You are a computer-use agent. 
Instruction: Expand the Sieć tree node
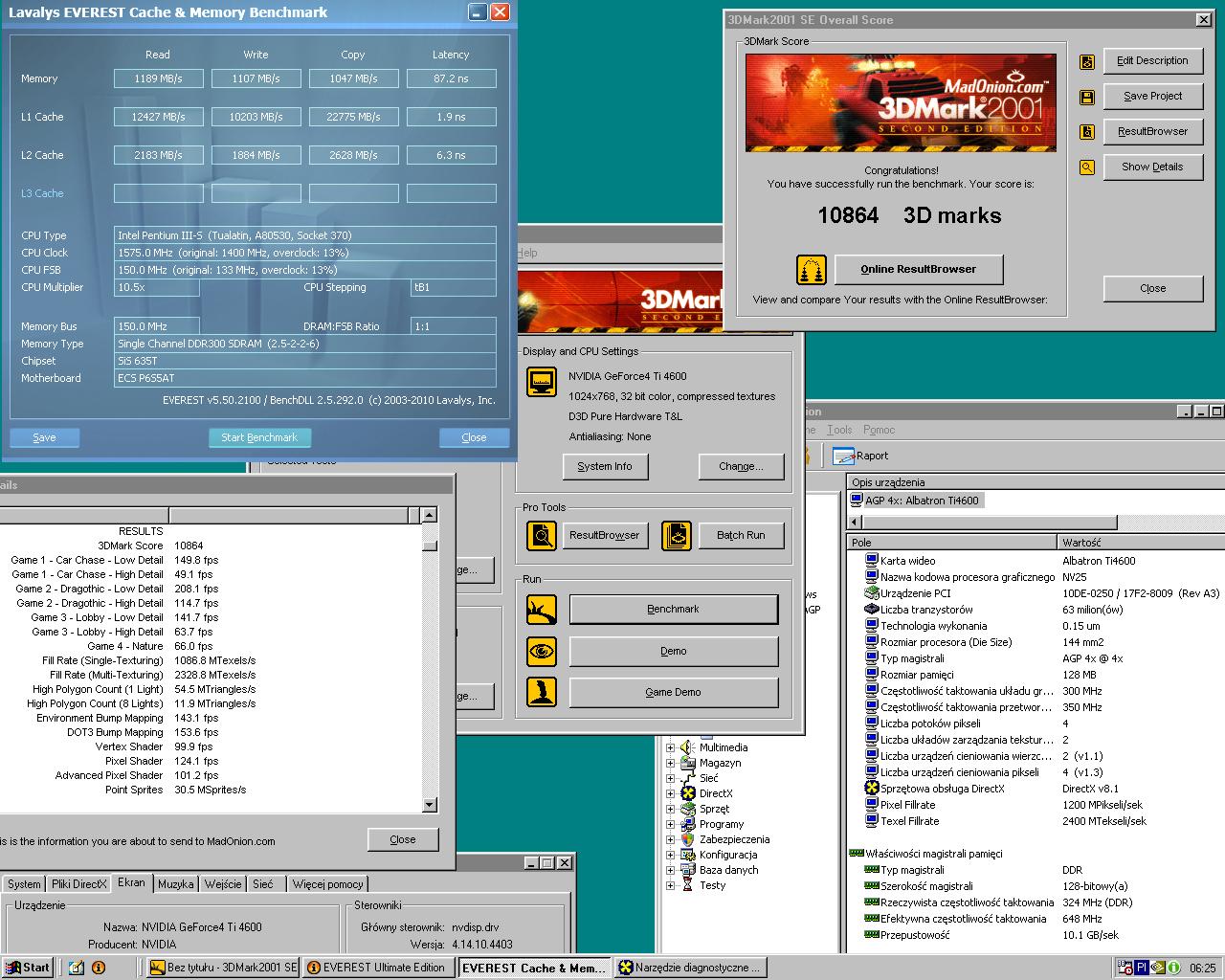[671, 778]
